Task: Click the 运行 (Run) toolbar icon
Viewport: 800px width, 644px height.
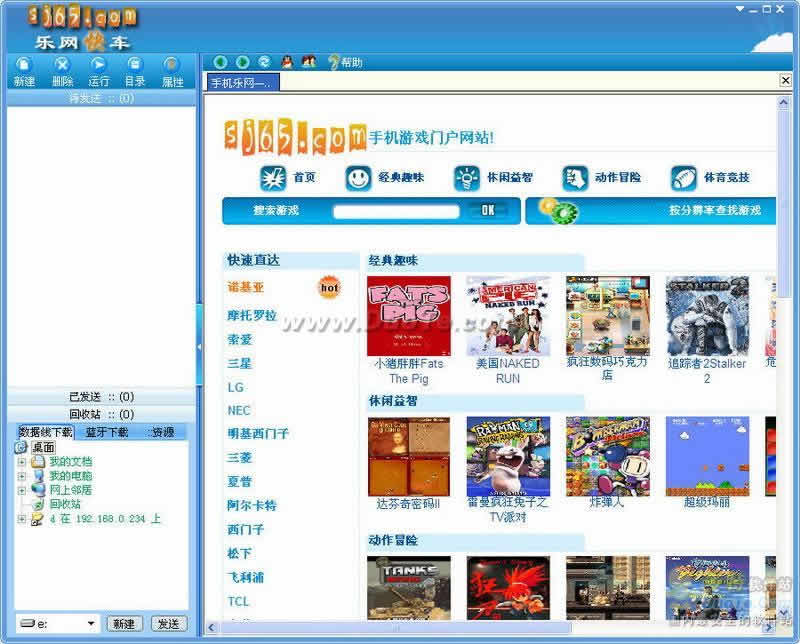Action: (x=98, y=71)
